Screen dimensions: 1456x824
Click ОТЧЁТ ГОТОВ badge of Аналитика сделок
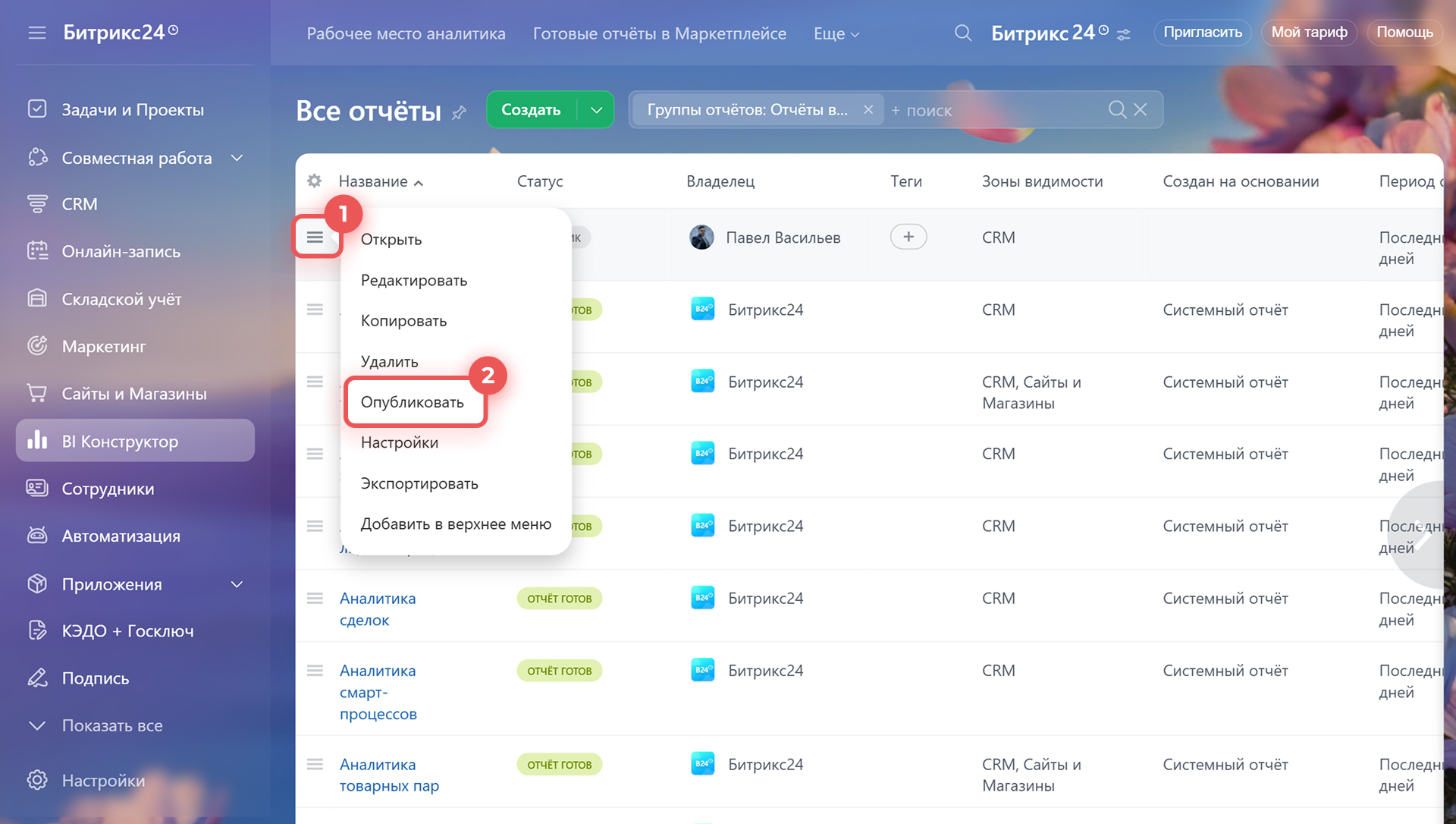(x=560, y=599)
